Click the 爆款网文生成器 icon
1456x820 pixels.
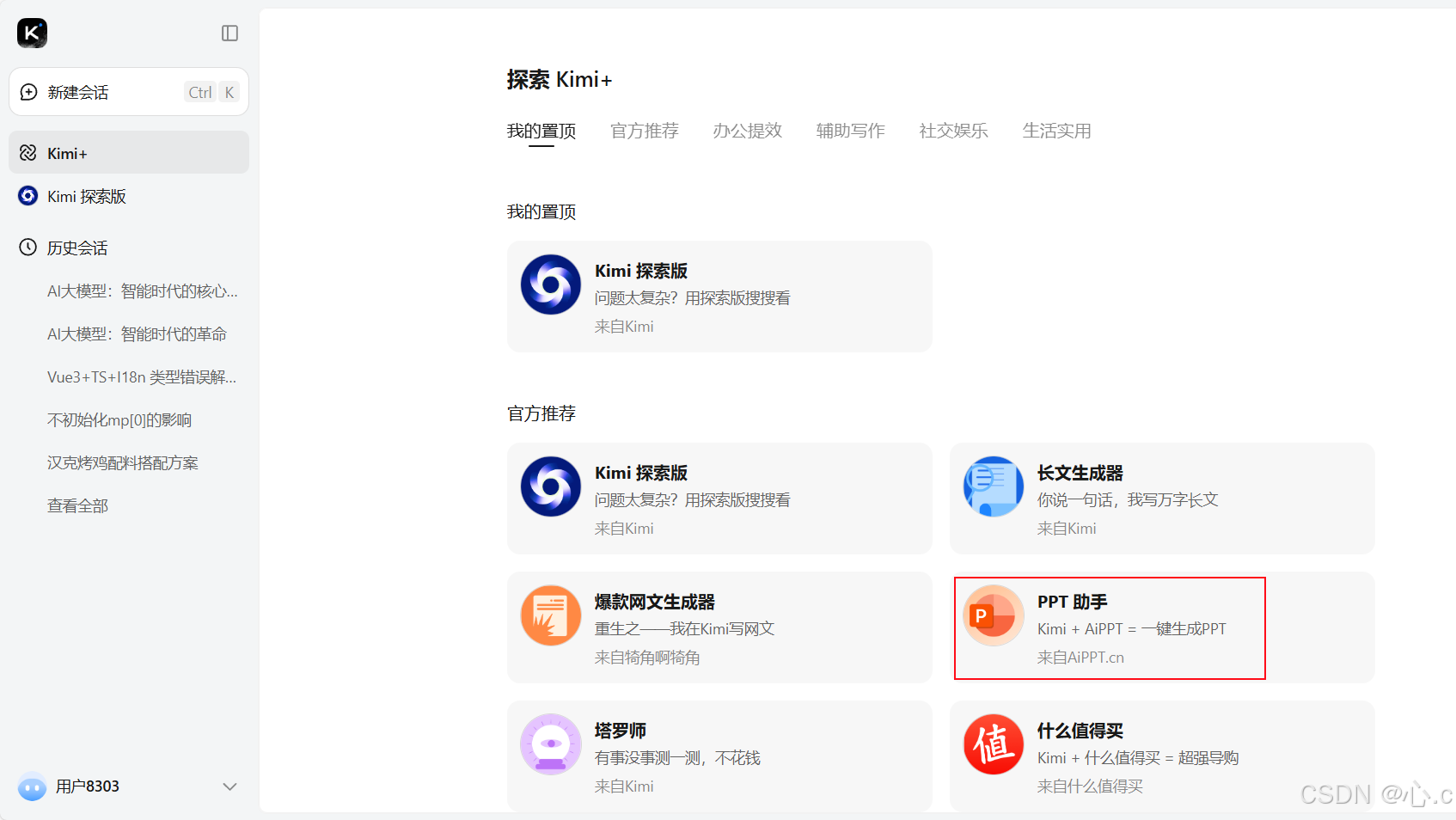tap(551, 615)
